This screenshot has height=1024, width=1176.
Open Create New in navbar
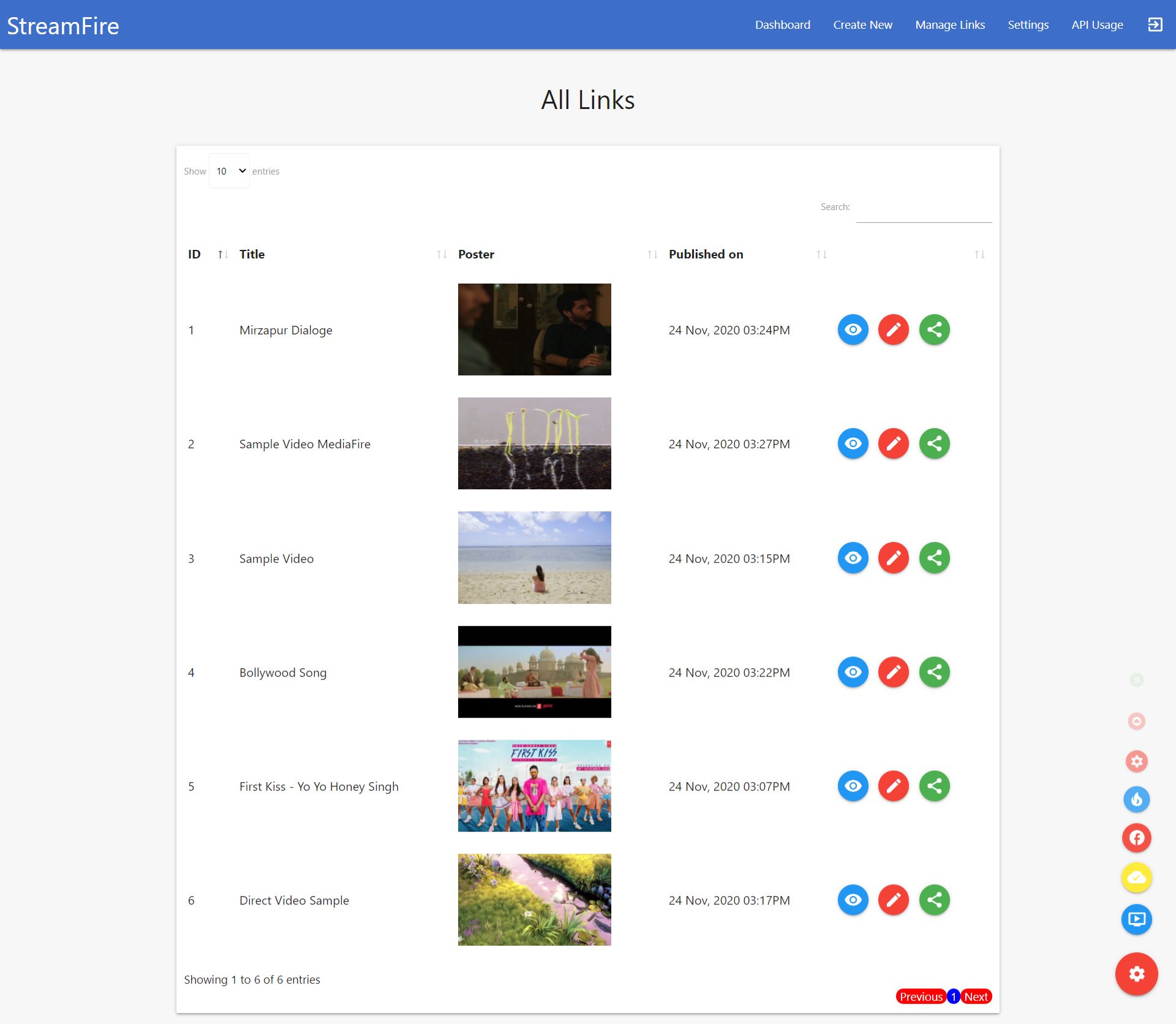pos(862,24)
